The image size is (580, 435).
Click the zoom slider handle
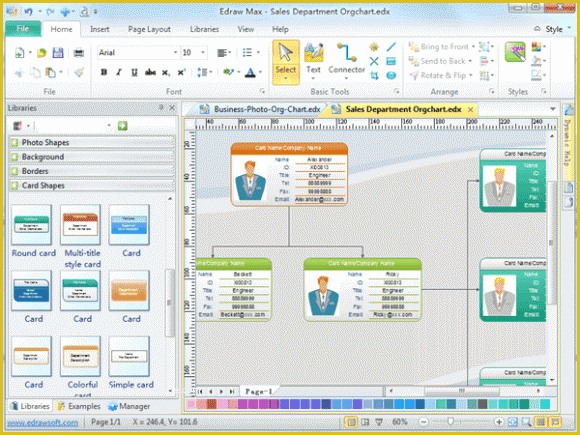(451, 421)
